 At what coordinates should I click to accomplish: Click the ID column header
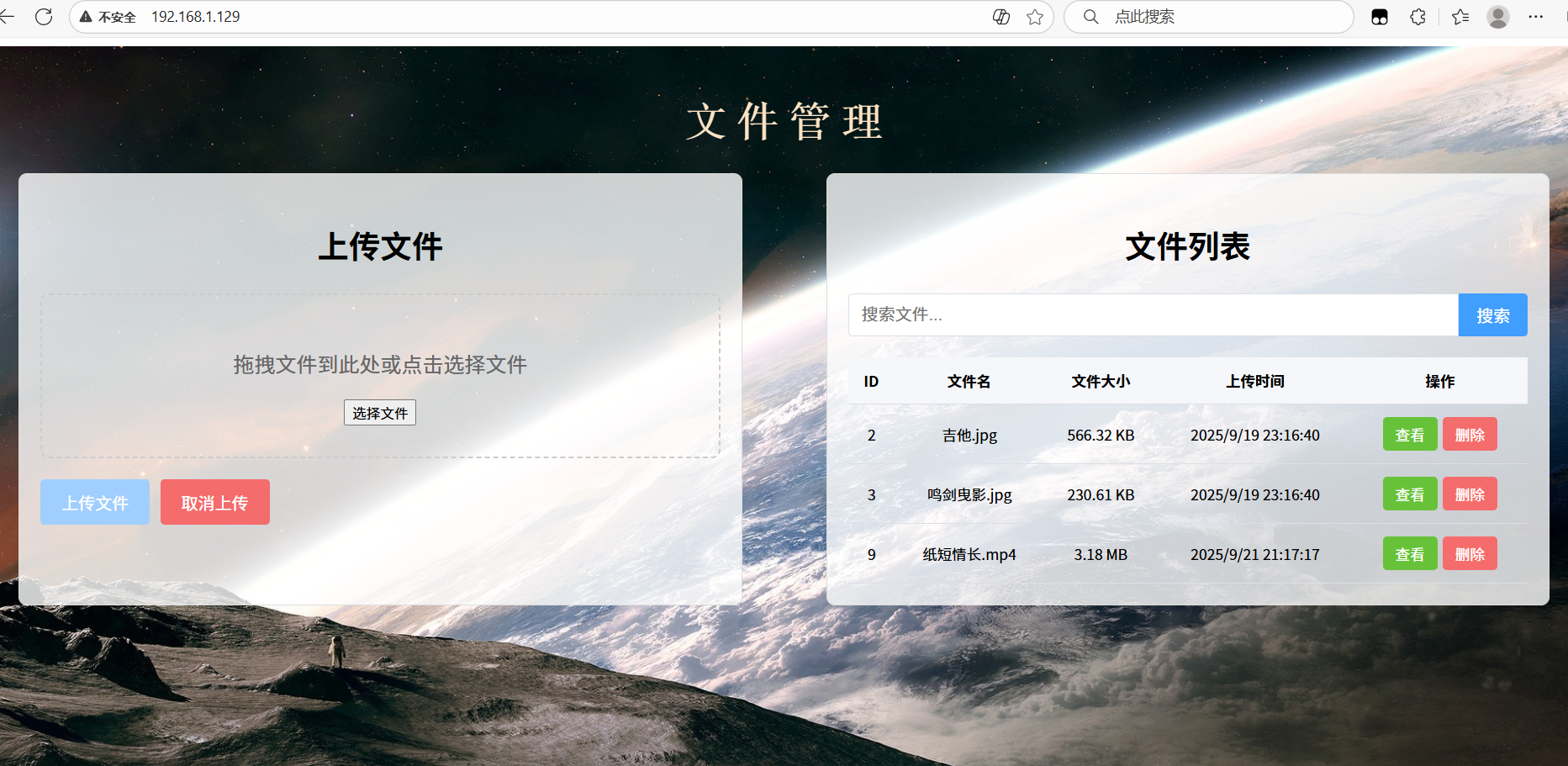pyautogui.click(x=871, y=382)
